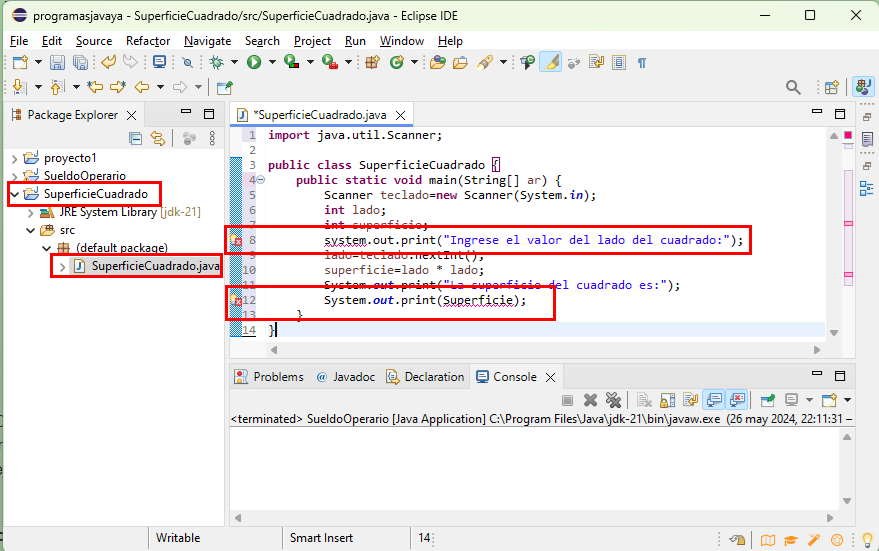Click the Debug bug icon
This screenshot has width=879, height=551.
coord(217,62)
